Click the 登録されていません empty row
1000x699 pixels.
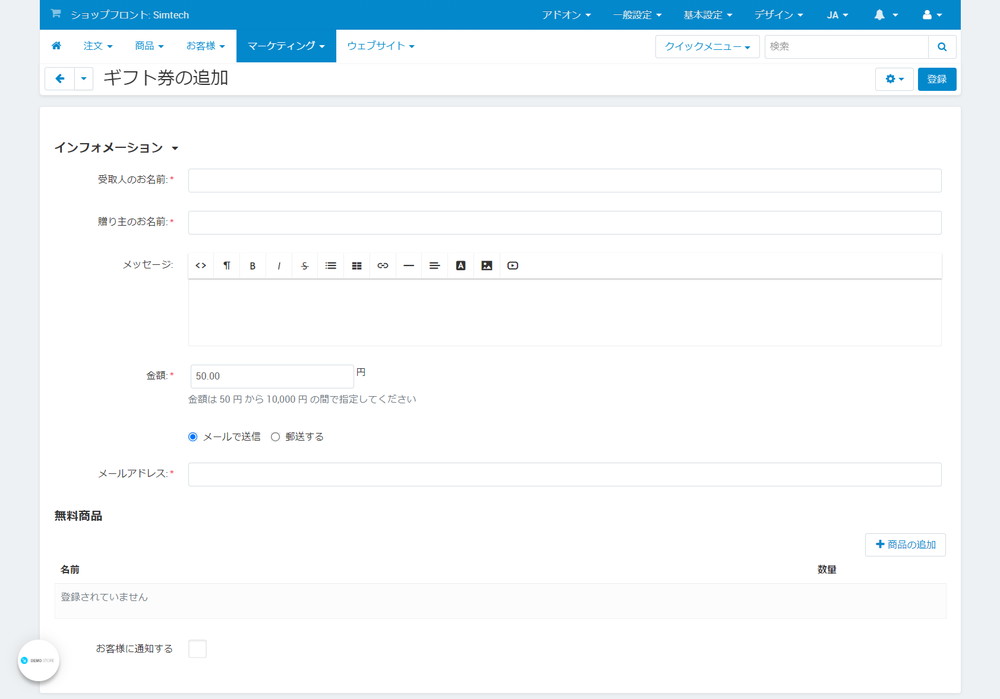pos(500,601)
